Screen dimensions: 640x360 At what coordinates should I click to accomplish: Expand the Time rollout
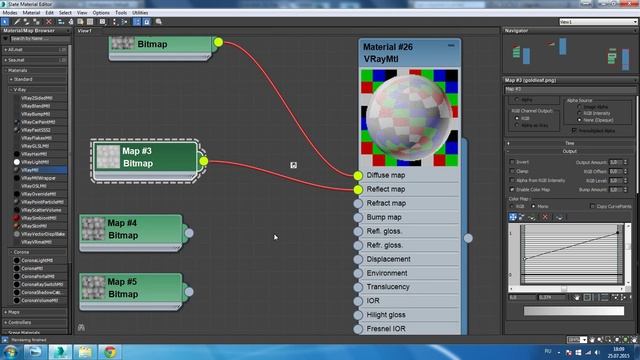click(570, 143)
